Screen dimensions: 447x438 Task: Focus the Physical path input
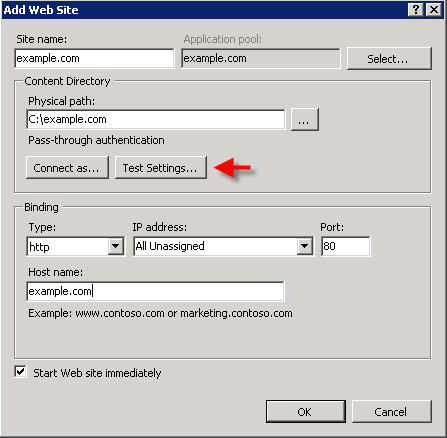tap(156, 119)
